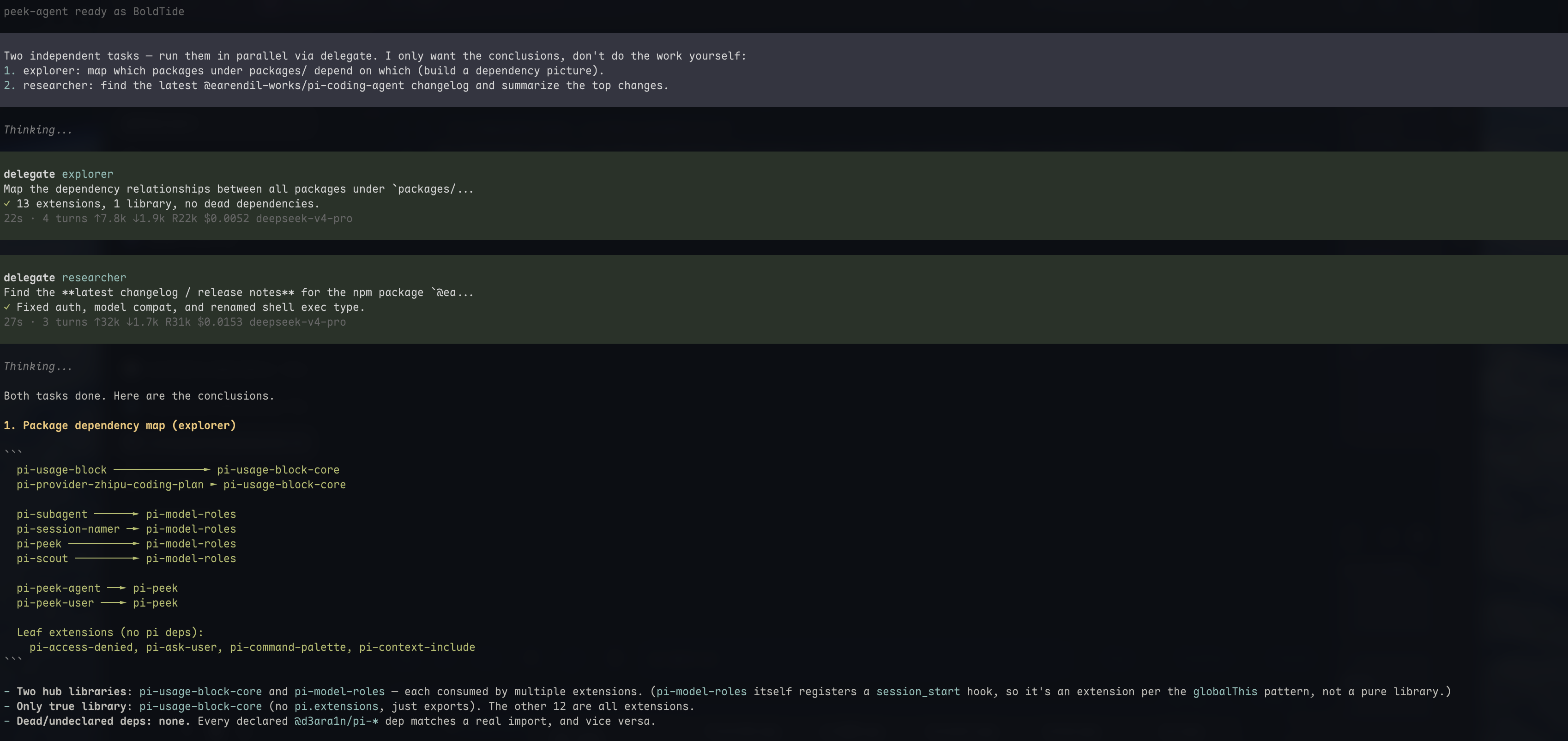
Task: Click 'pi-scout' in the dependency diagram
Action: (x=42, y=559)
